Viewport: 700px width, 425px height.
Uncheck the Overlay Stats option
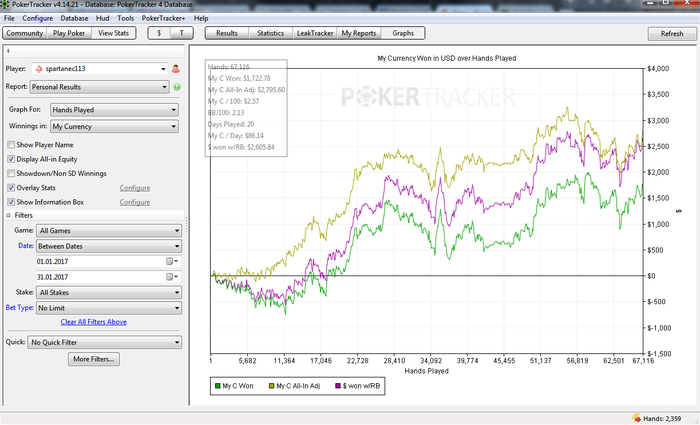point(11,188)
